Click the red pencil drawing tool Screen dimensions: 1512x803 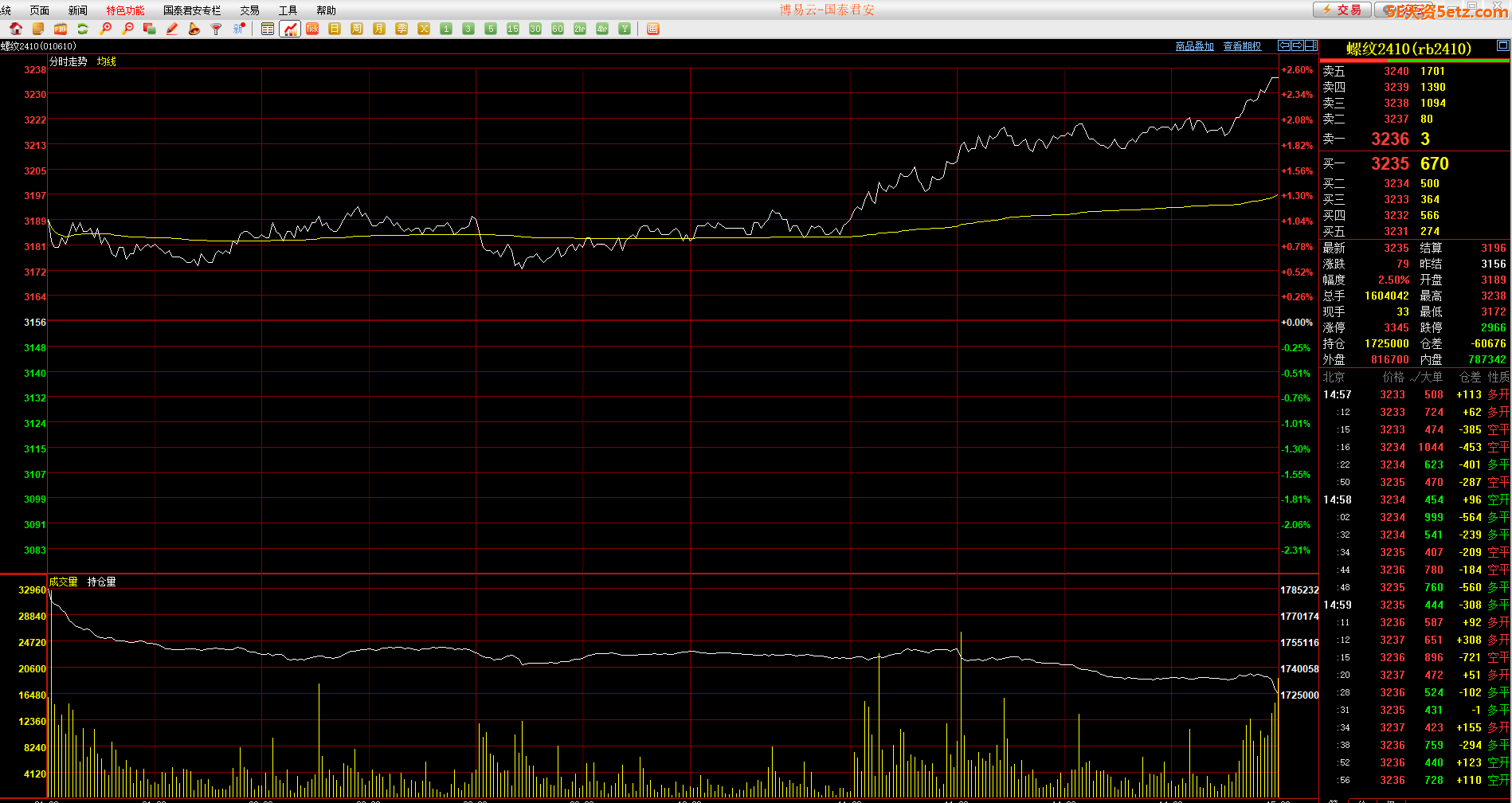click(x=172, y=29)
